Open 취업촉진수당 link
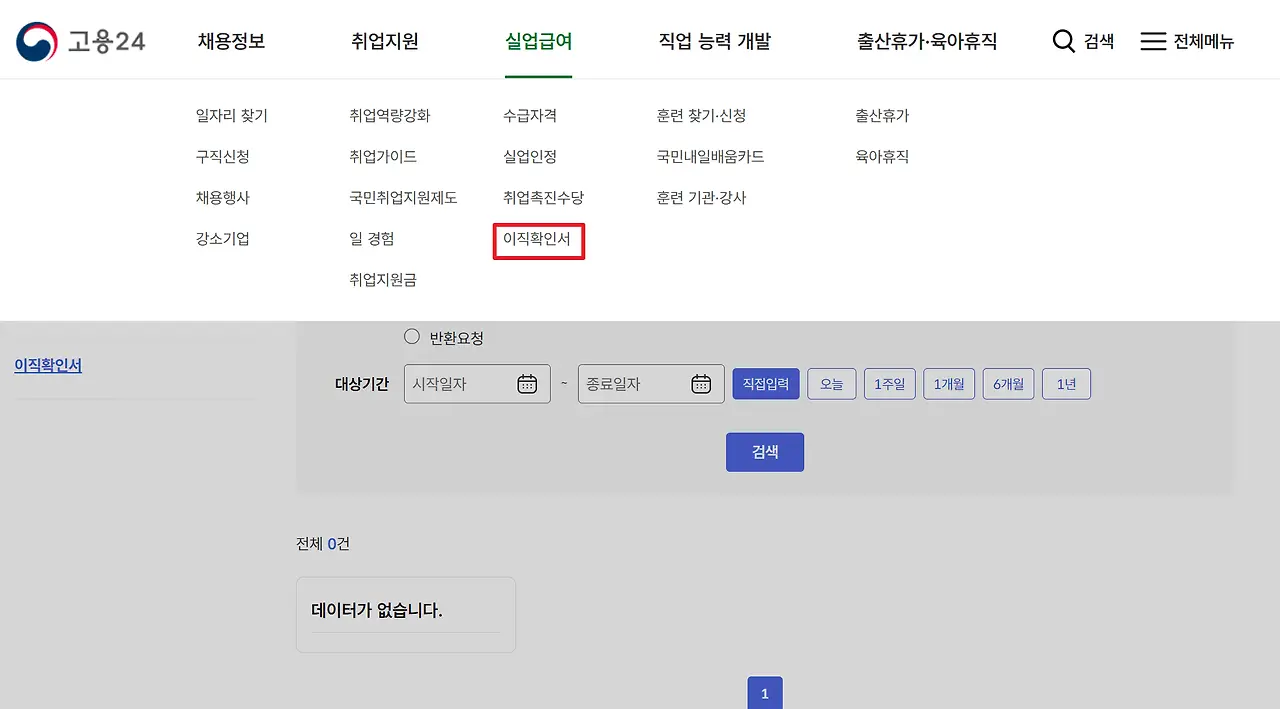Viewport: 1280px width, 709px height. 543,198
